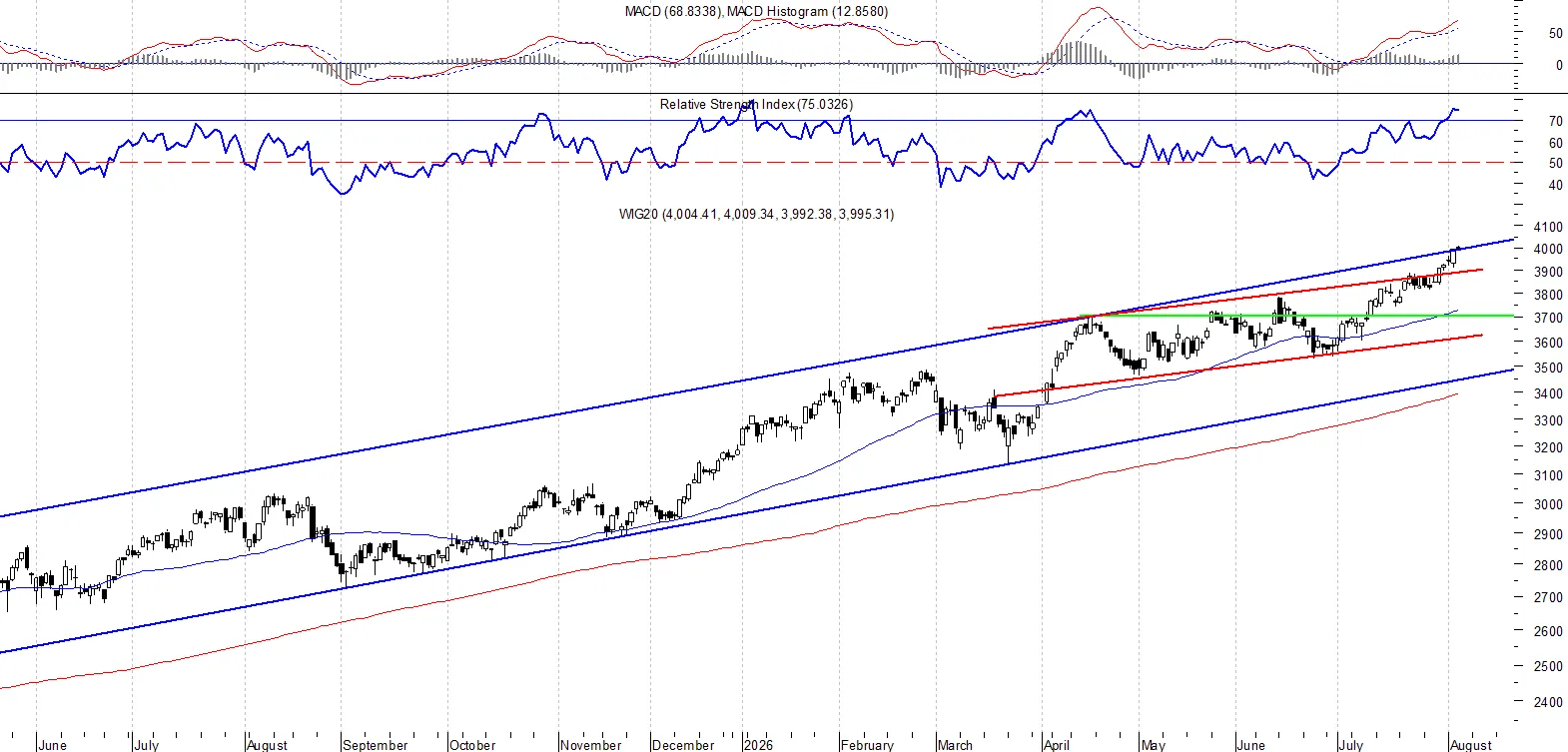Screen dimensions: 1568x752
Task: Click the 40 level on the RSI axis
Action: pos(1556,185)
